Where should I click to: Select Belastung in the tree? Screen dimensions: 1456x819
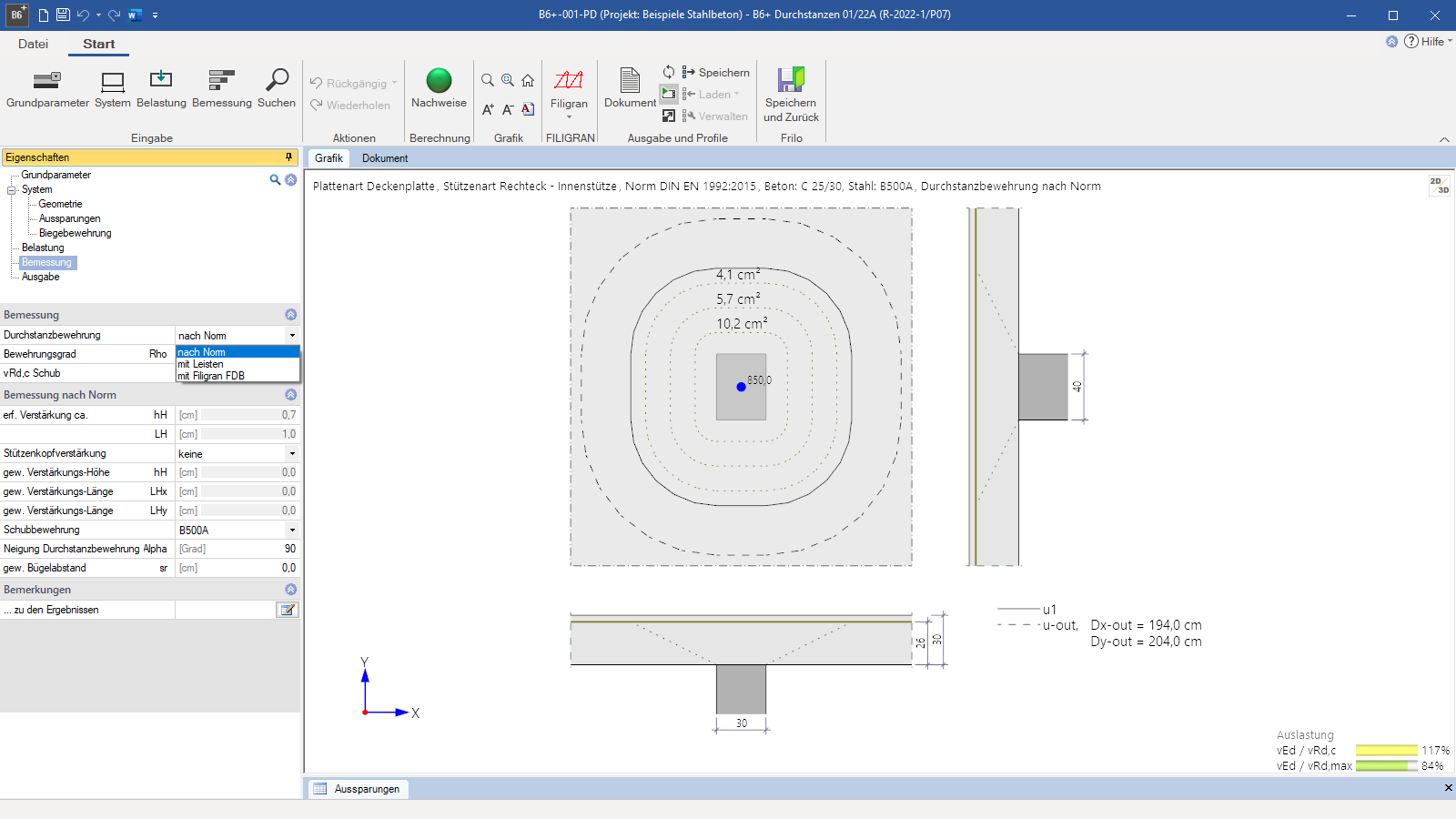(43, 248)
